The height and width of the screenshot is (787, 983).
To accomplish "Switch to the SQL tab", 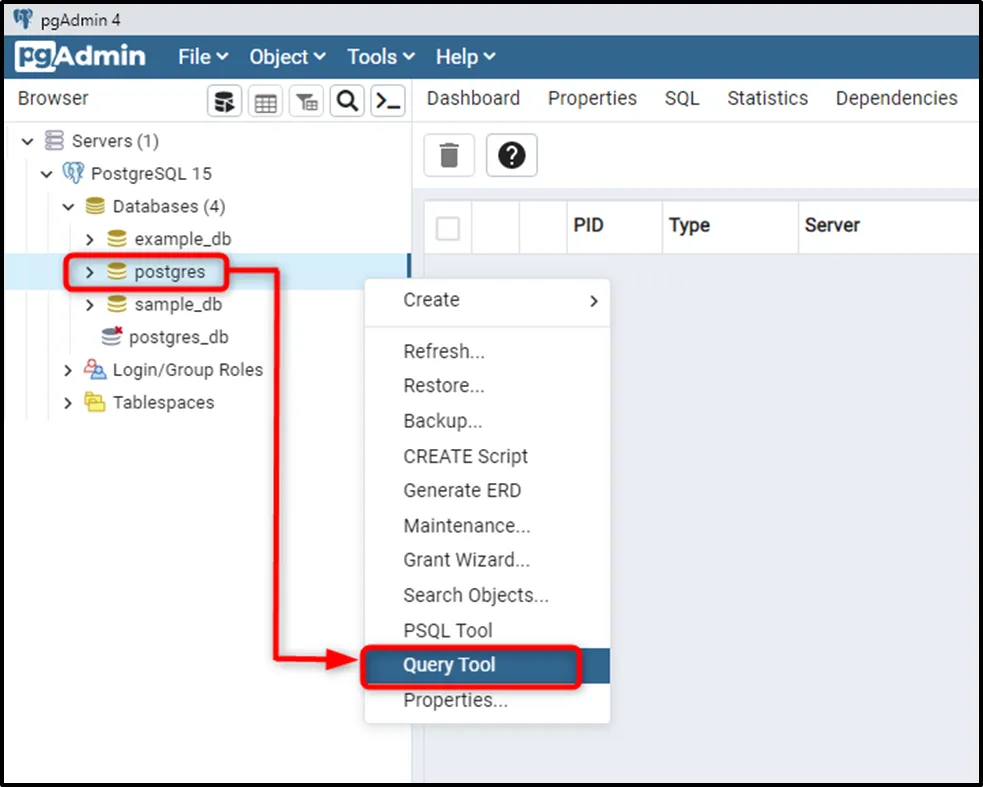I will click(682, 98).
